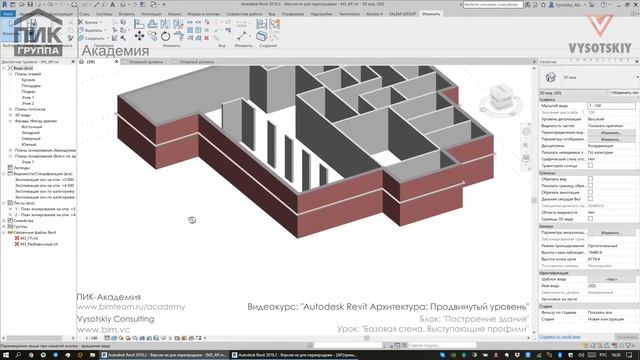The width and height of the screenshot is (640, 360).
Task: Open the View ribbon tab
Action: coord(272,14)
